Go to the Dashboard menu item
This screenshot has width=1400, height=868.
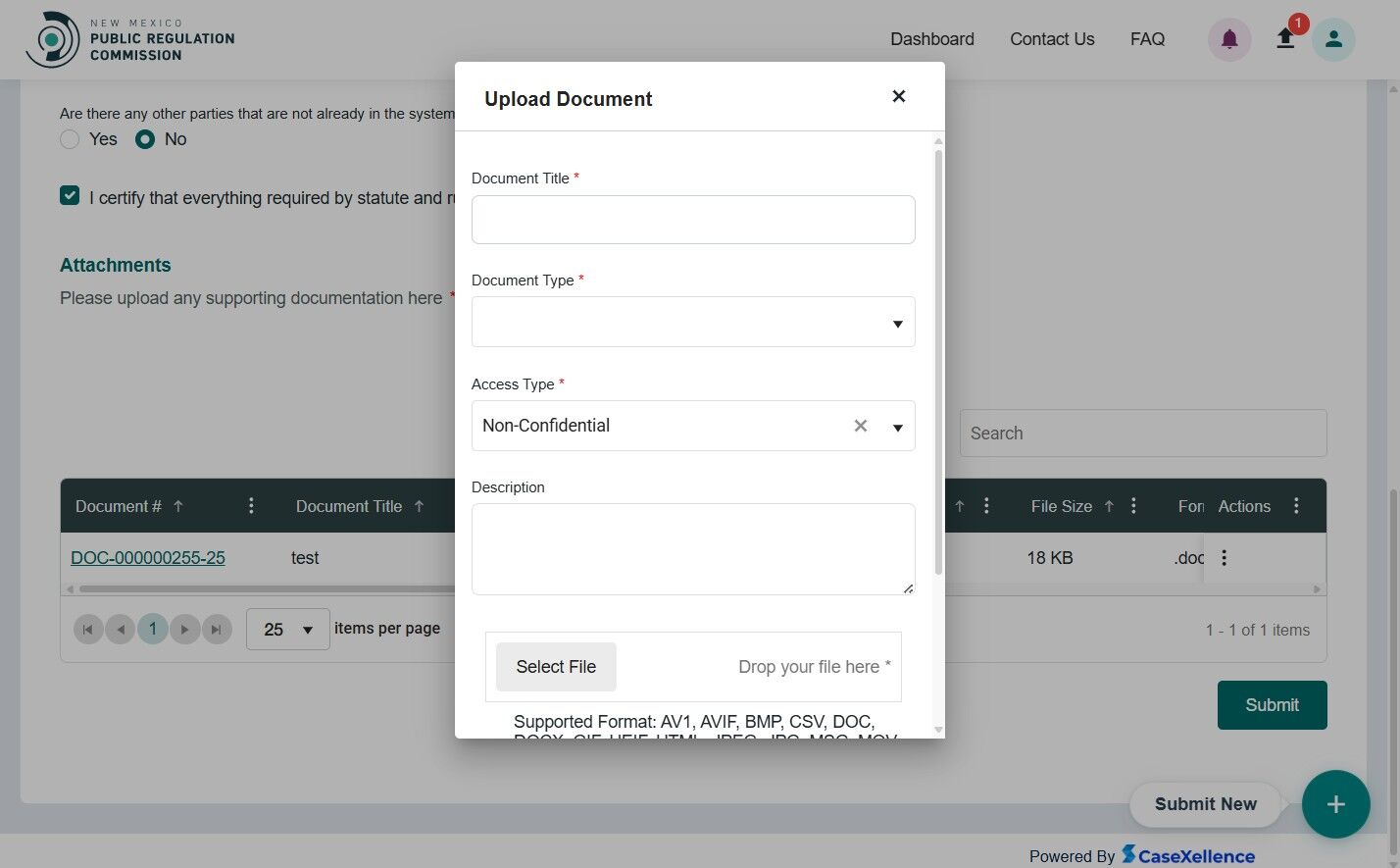pos(931,39)
